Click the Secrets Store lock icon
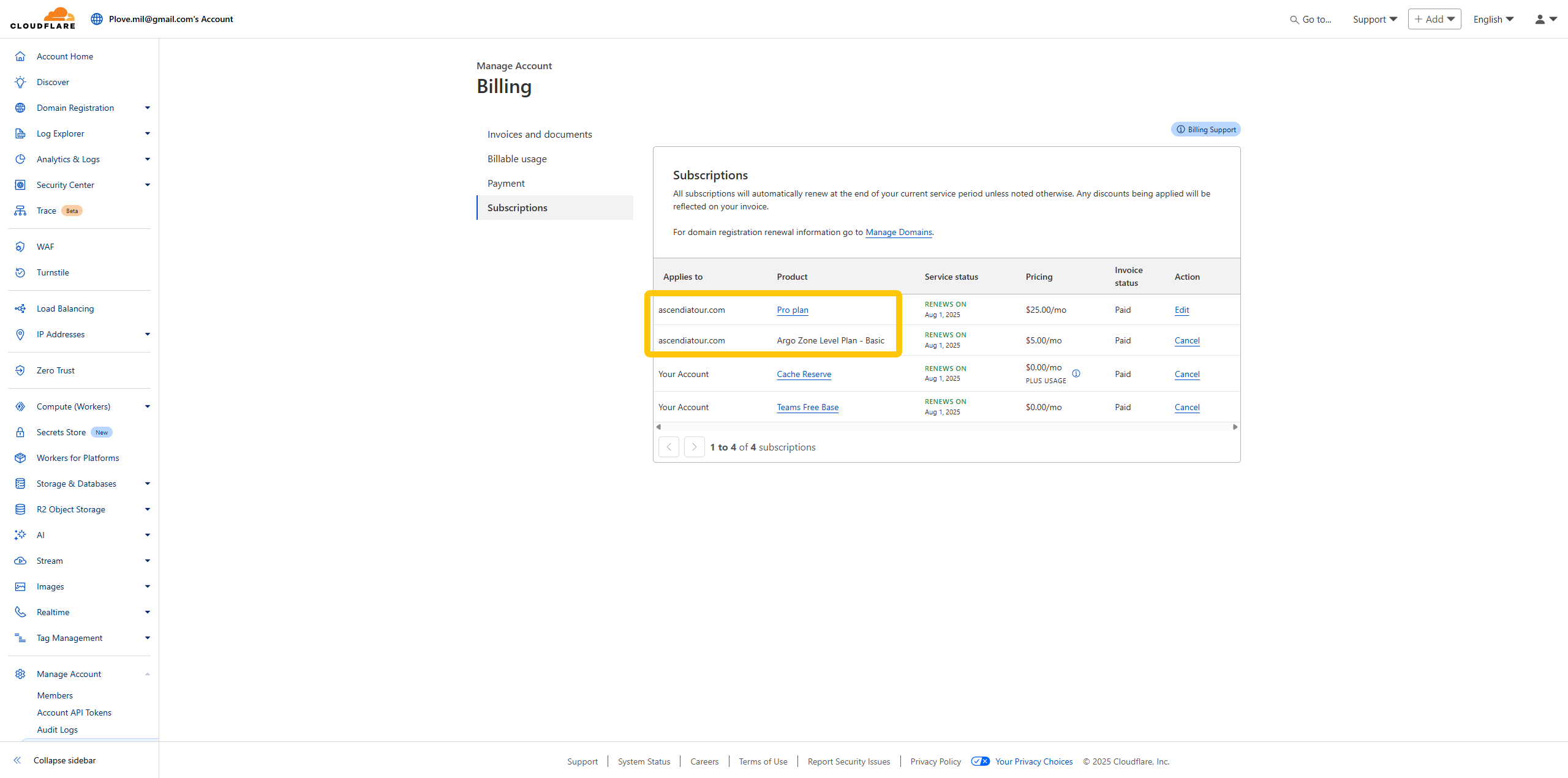 tap(20, 432)
